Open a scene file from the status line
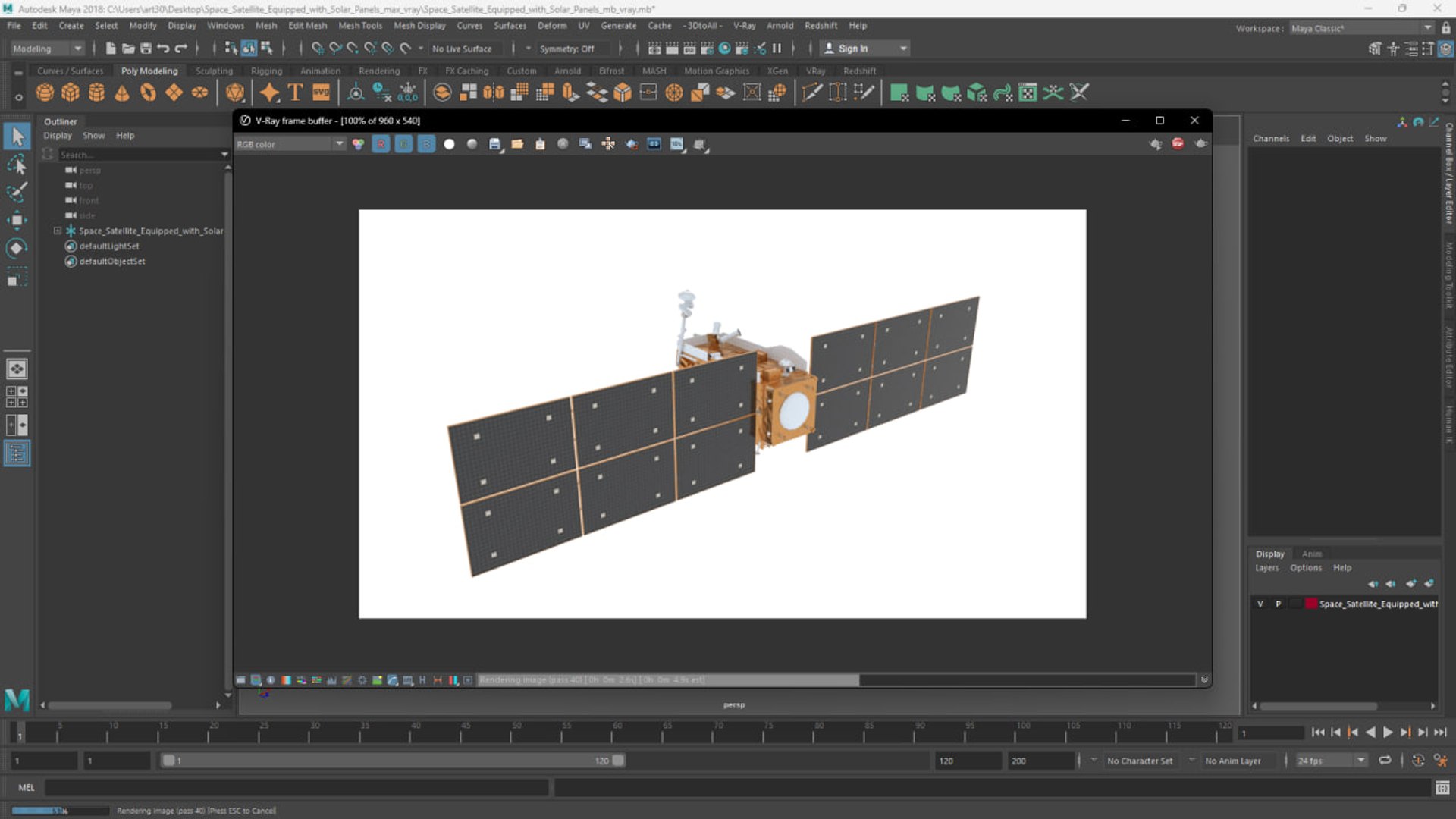 tap(128, 49)
